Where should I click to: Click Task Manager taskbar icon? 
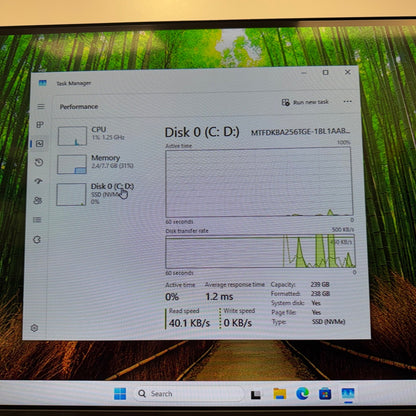tap(348, 394)
